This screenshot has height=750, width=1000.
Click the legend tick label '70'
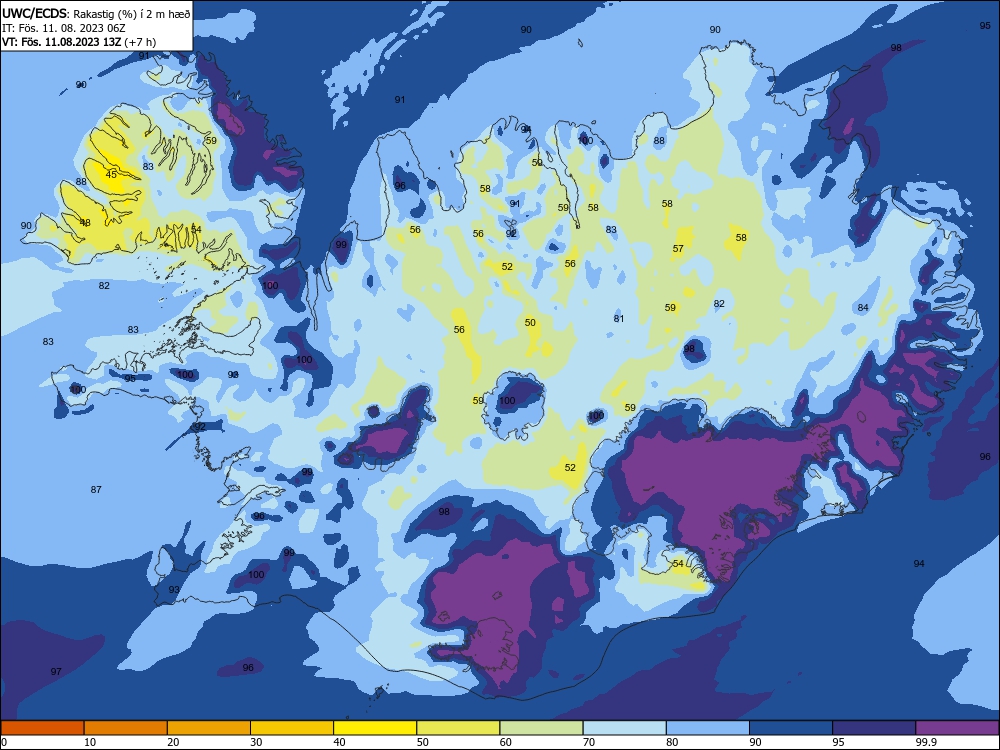589,742
